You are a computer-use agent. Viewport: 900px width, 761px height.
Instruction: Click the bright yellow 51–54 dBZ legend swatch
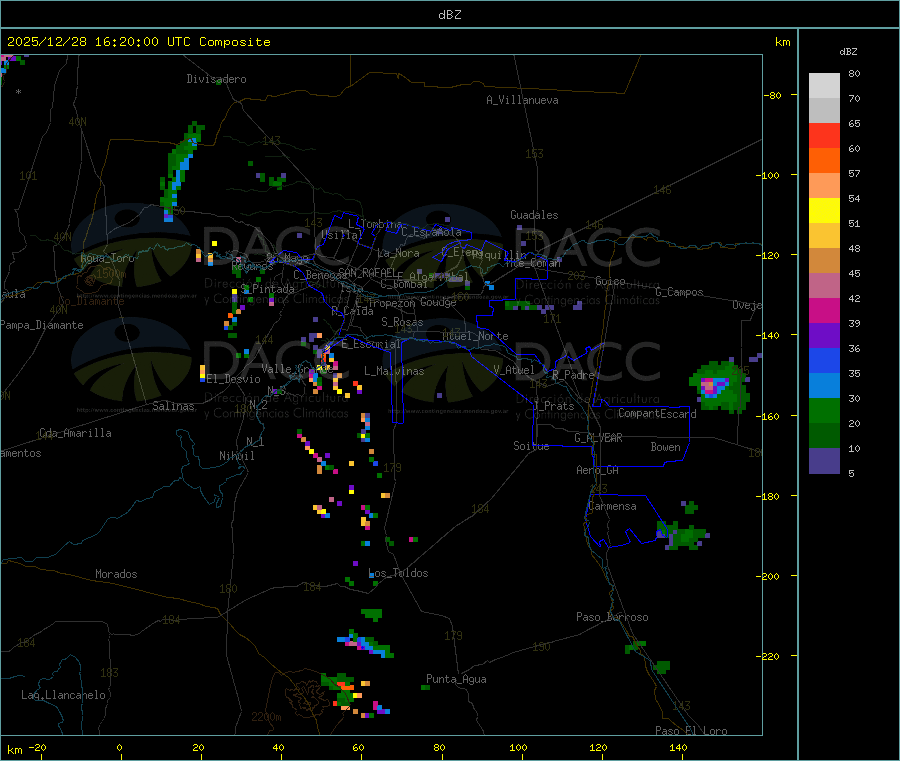pyautogui.click(x=824, y=211)
